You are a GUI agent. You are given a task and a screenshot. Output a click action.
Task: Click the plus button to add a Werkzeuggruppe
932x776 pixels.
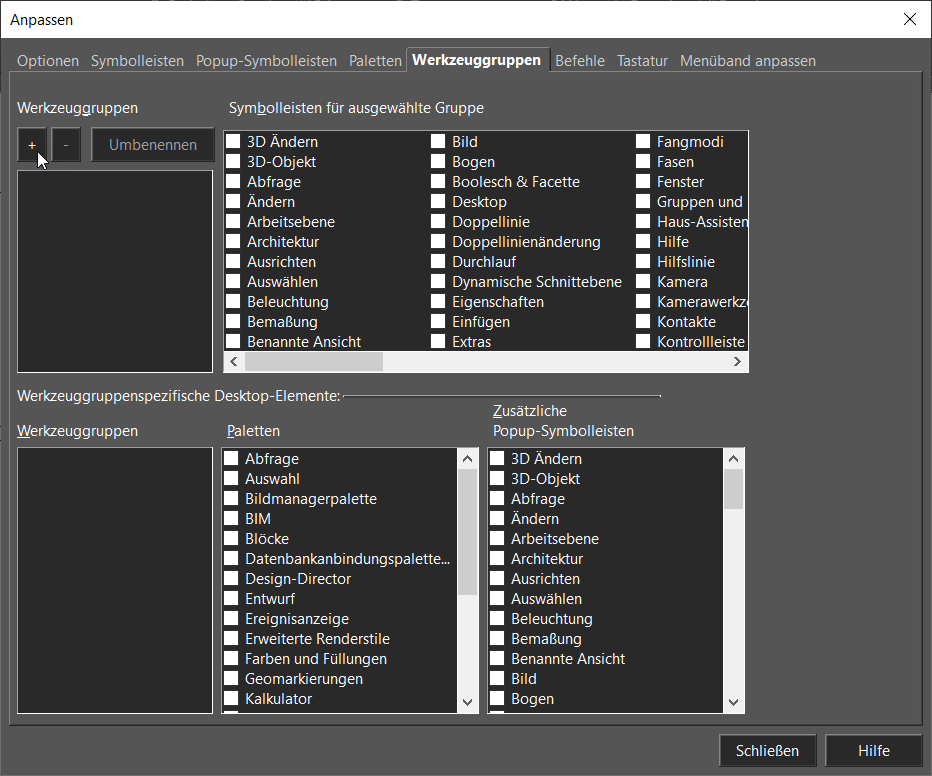pos(32,145)
